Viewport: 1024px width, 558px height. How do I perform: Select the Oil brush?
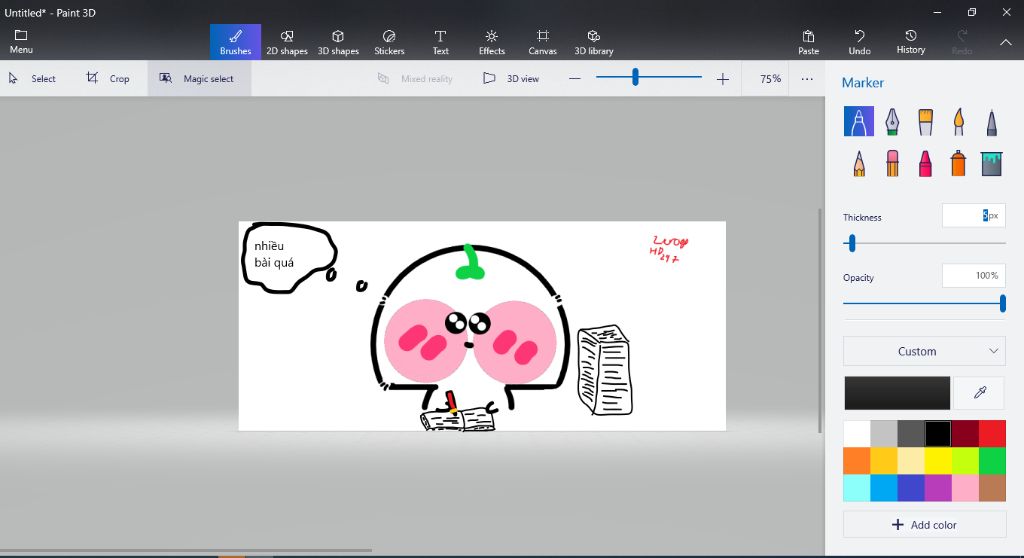925,122
